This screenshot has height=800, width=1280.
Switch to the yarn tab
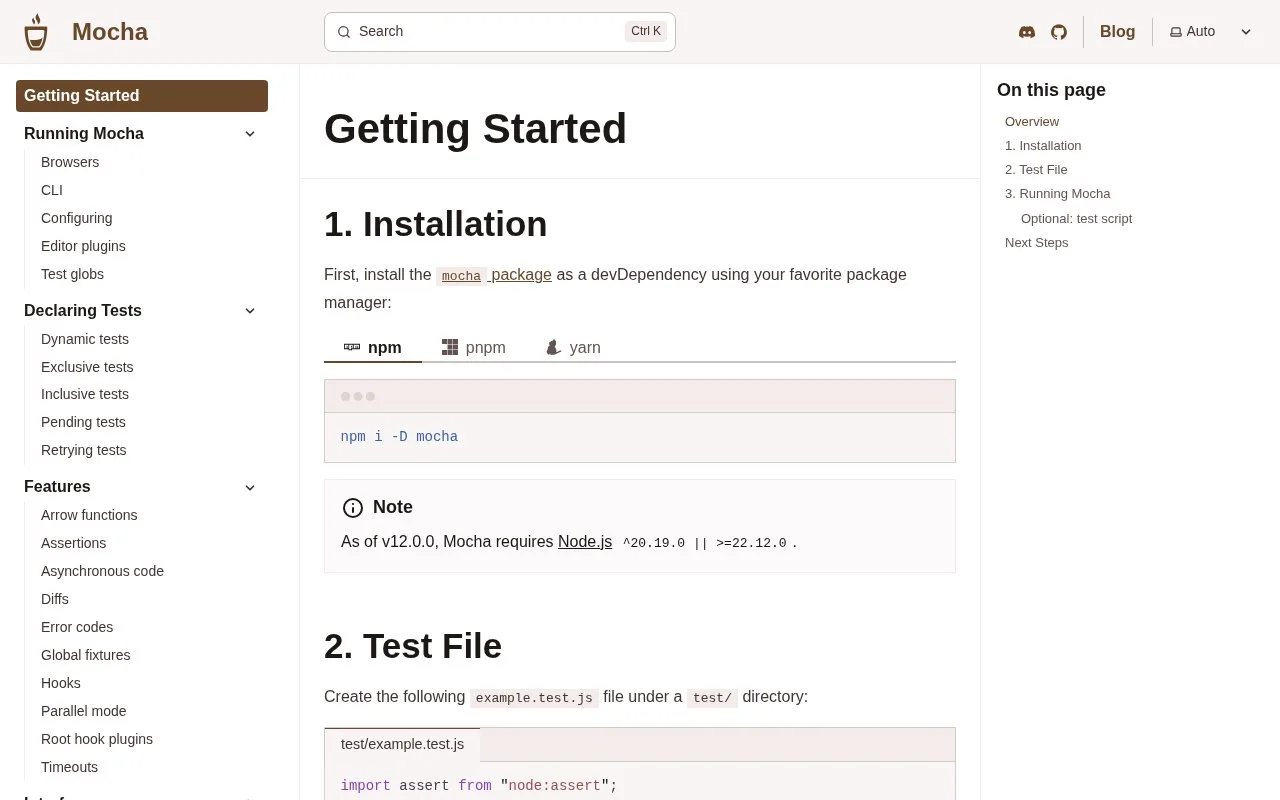click(574, 347)
